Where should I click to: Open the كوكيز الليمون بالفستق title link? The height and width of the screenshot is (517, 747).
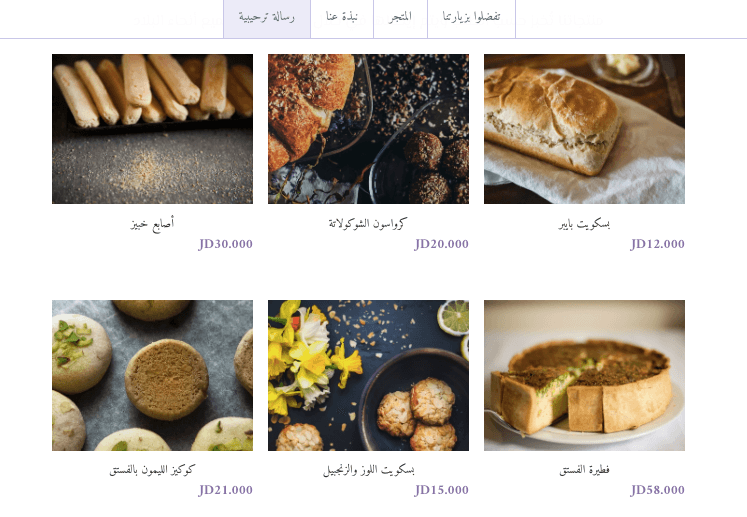tap(152, 470)
